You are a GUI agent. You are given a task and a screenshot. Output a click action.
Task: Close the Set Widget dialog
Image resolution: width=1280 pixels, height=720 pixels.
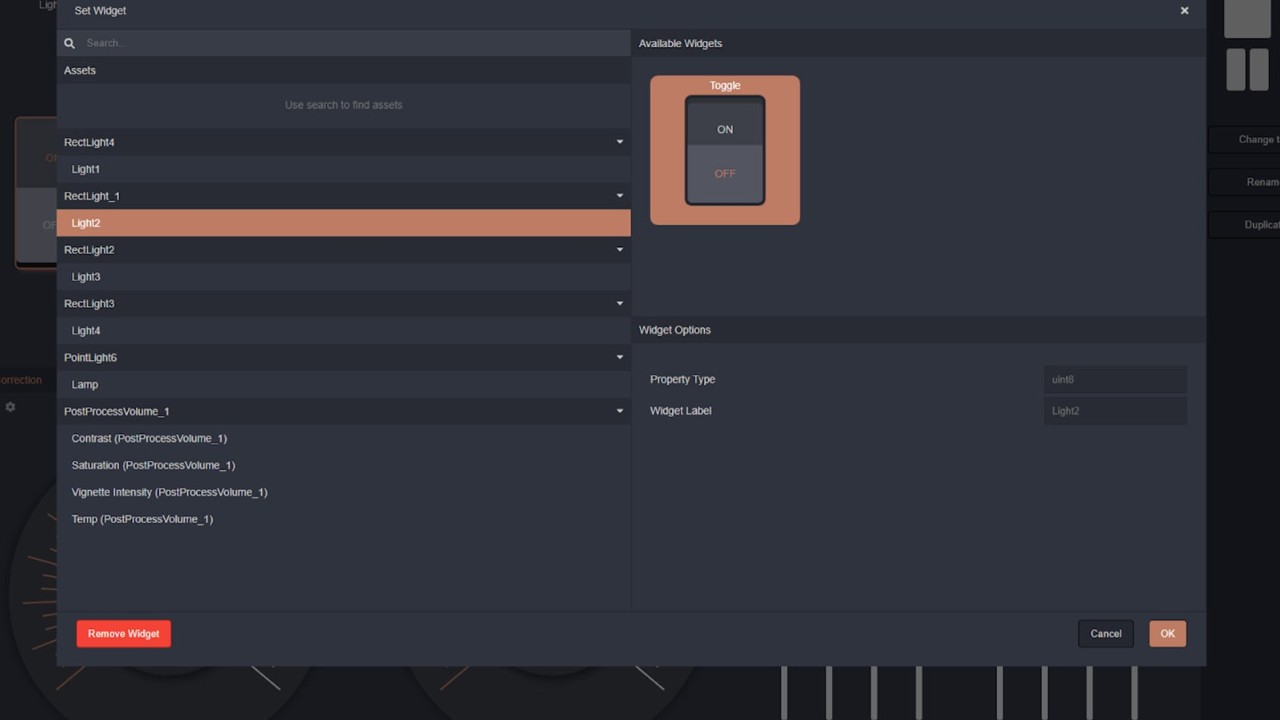(1184, 11)
